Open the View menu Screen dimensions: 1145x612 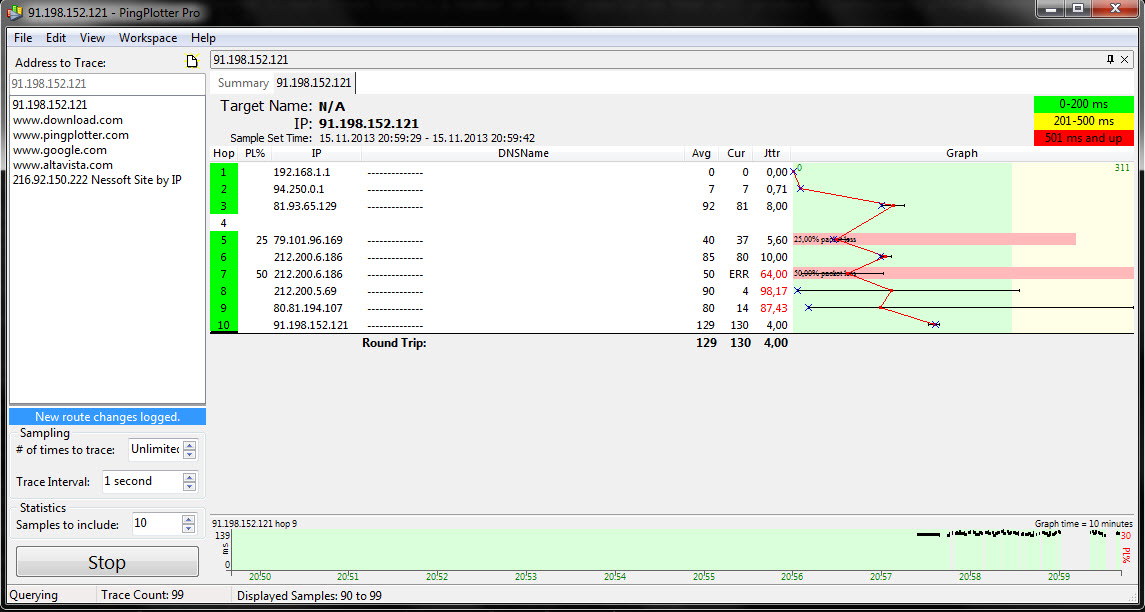[x=92, y=38]
